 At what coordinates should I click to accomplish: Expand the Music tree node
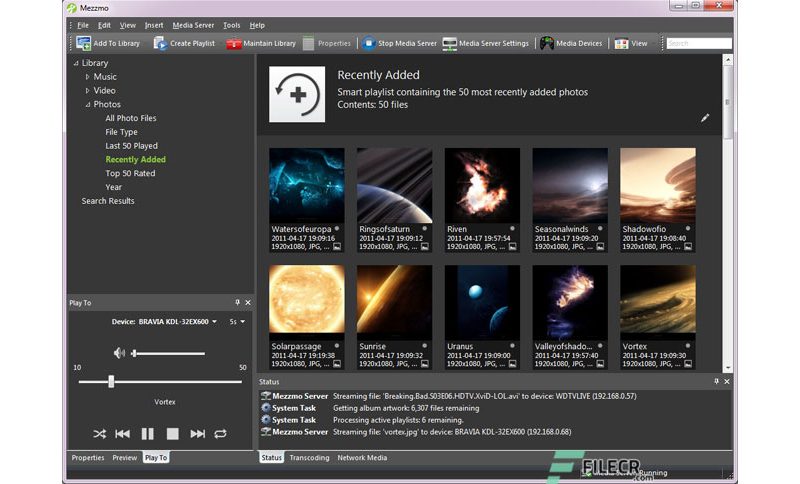click(87, 77)
